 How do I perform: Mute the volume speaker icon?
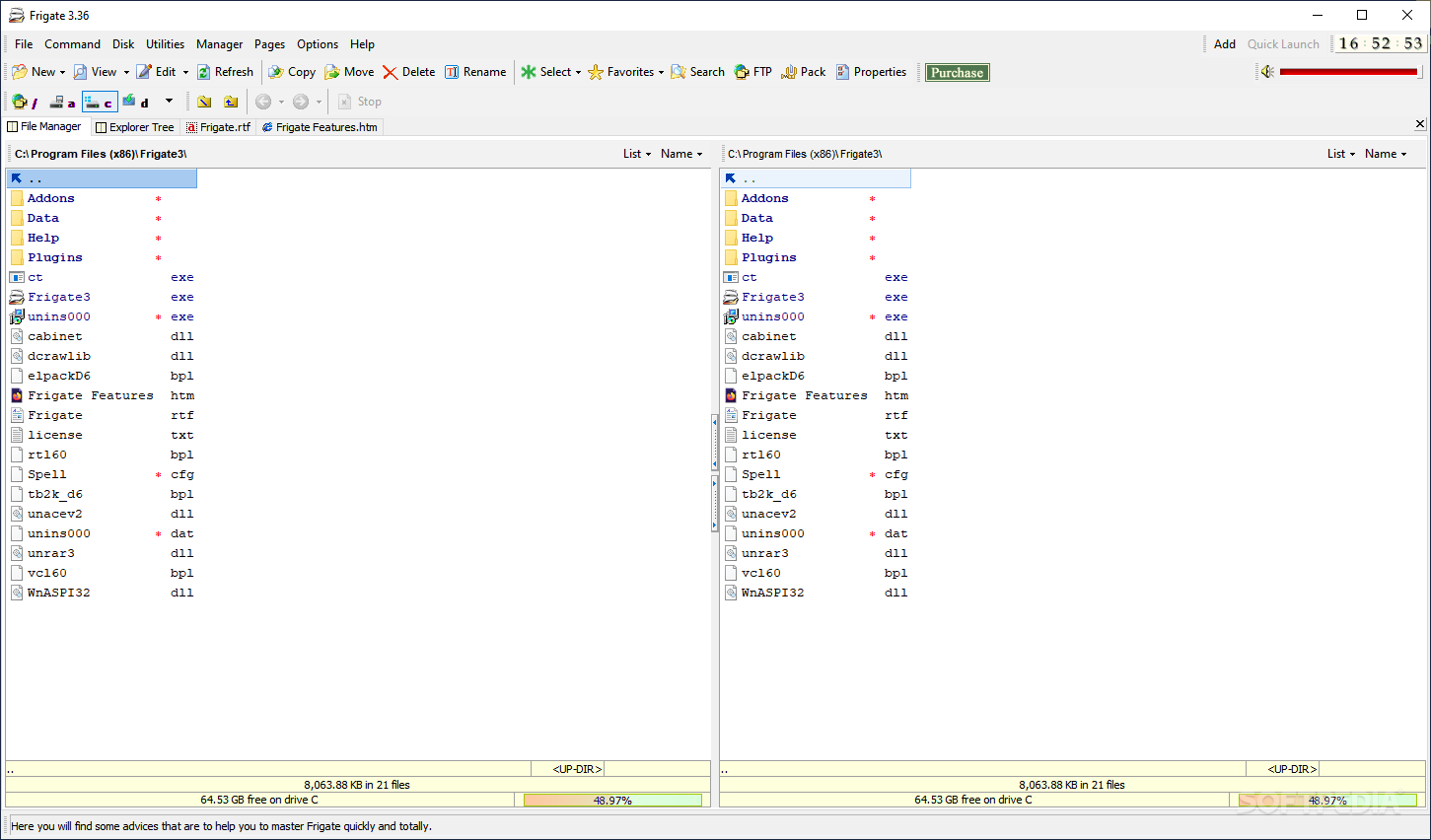click(1268, 71)
